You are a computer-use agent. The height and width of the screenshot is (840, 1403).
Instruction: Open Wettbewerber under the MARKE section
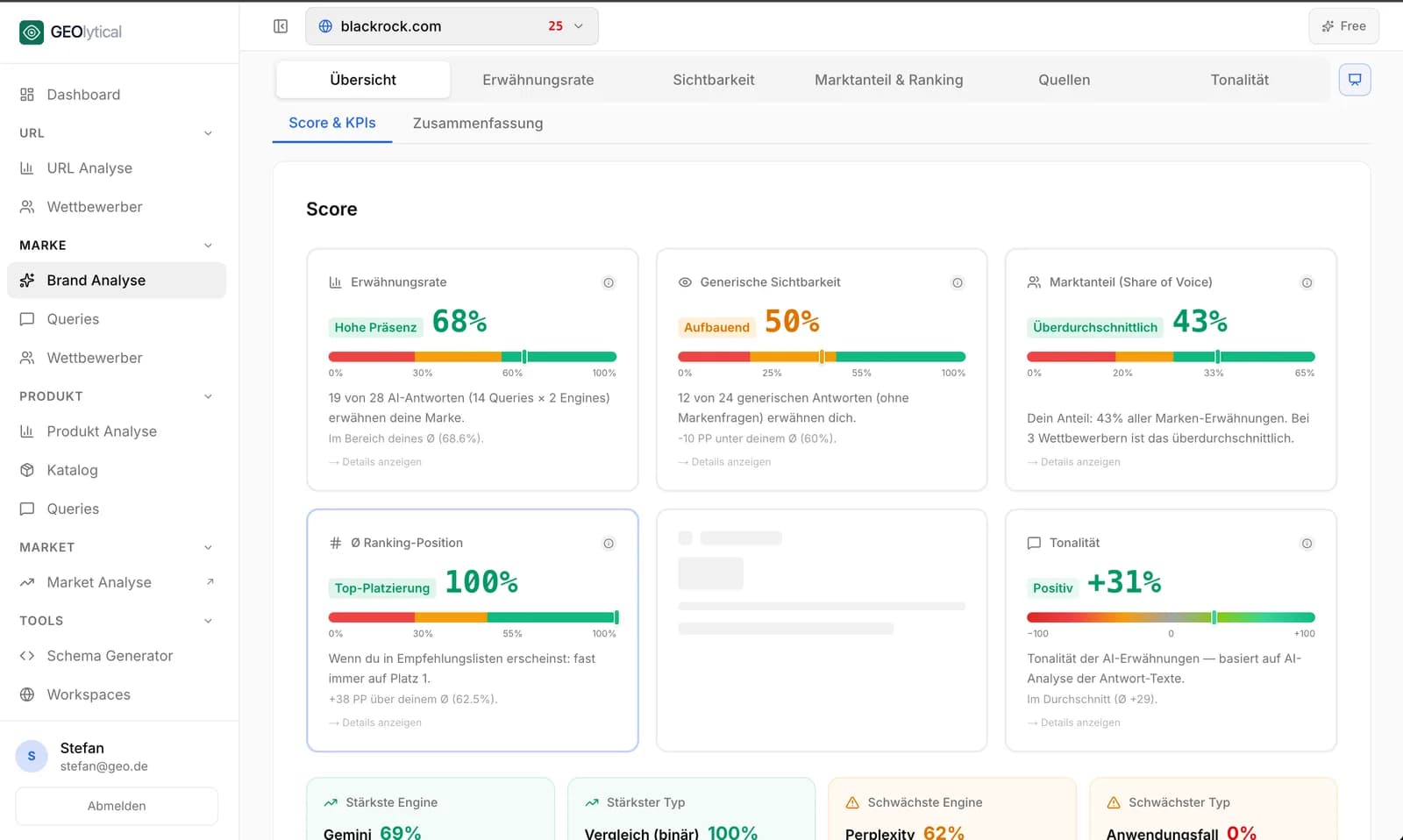point(117,358)
